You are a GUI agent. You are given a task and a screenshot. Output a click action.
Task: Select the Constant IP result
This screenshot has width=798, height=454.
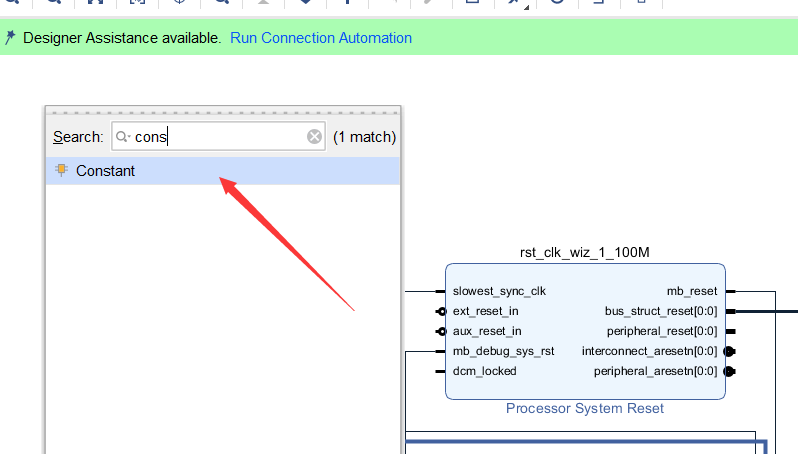coord(106,171)
